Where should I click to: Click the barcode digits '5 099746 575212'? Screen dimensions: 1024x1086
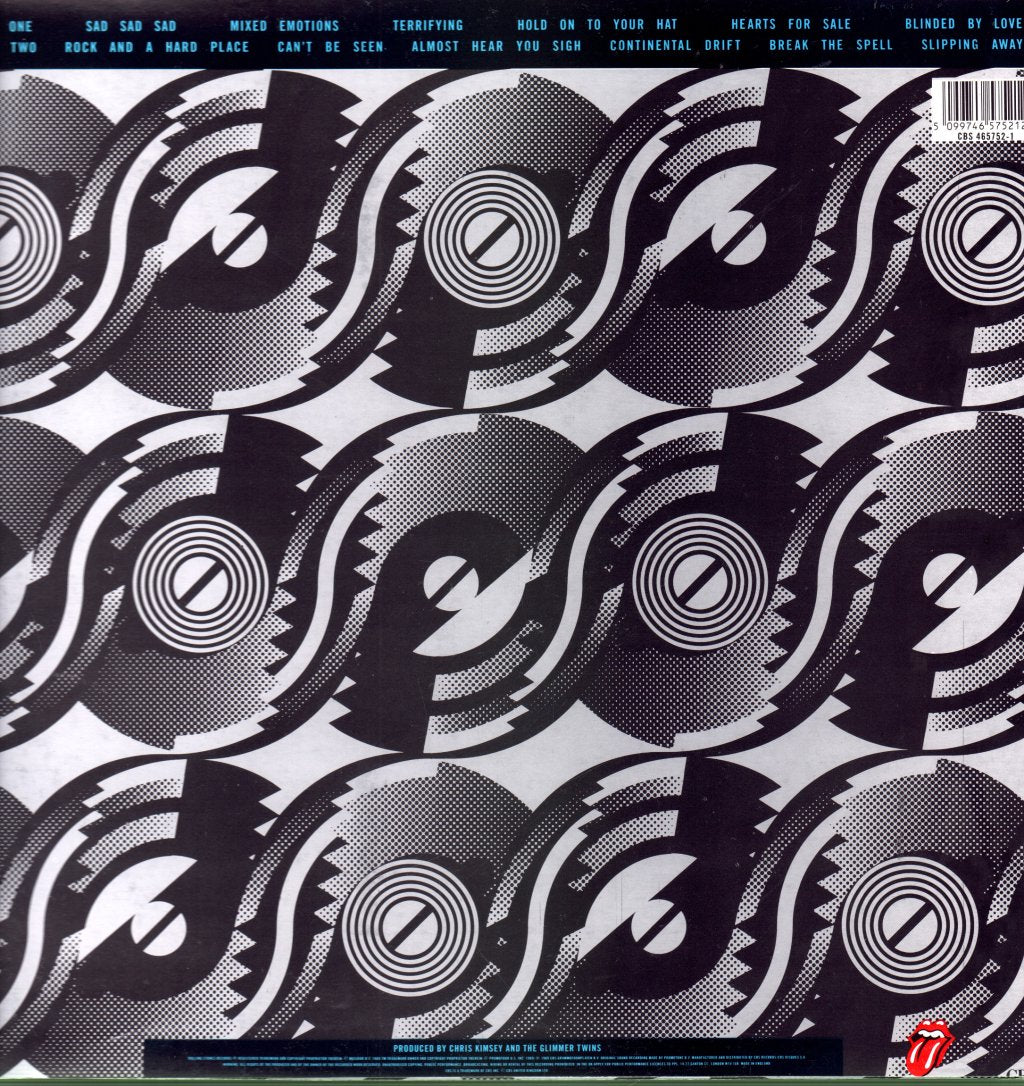[x=978, y=126]
